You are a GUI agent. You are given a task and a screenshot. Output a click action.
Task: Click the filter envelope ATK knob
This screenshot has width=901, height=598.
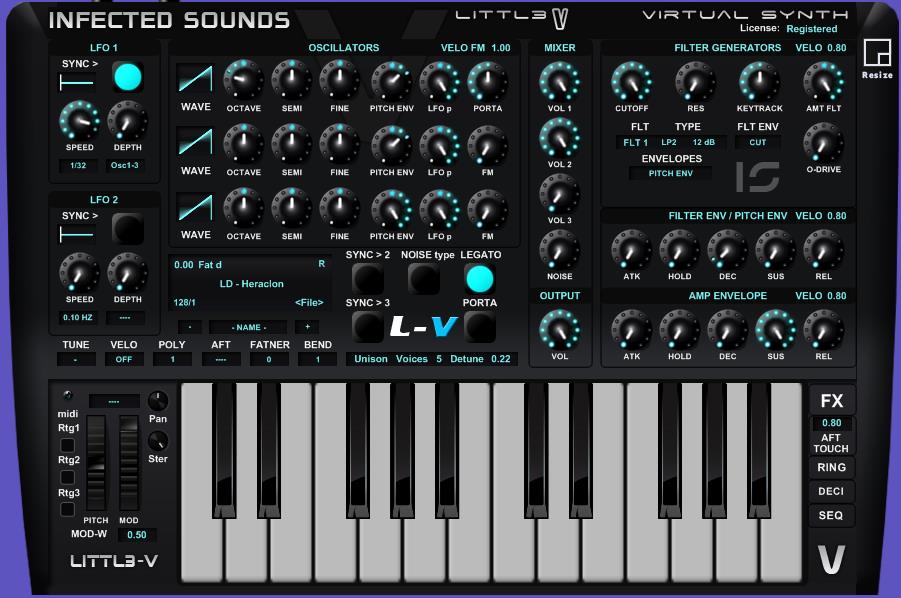[x=632, y=250]
